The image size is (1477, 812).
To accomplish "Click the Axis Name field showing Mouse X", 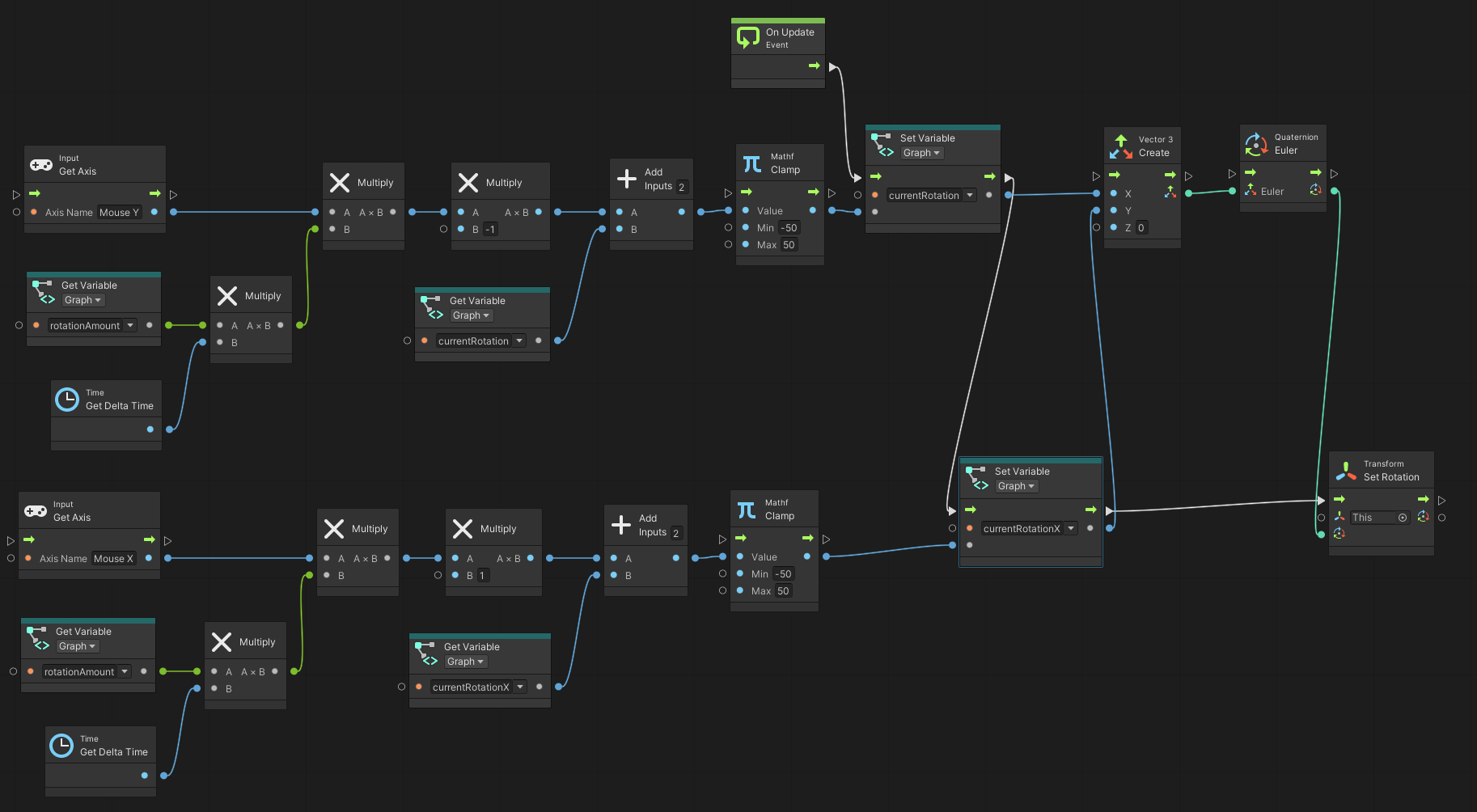I will point(113,558).
